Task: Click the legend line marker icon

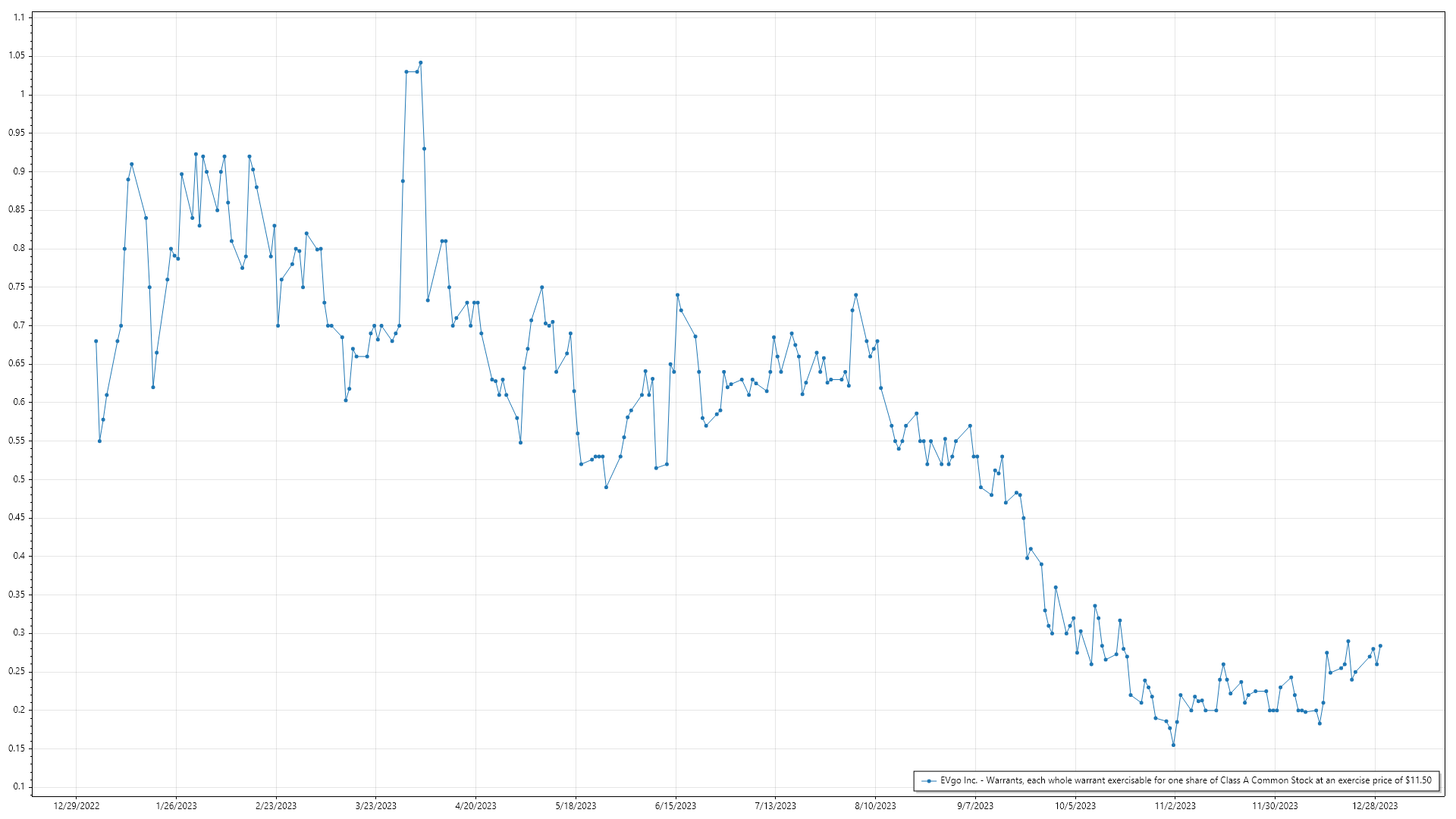Action: [x=928, y=781]
